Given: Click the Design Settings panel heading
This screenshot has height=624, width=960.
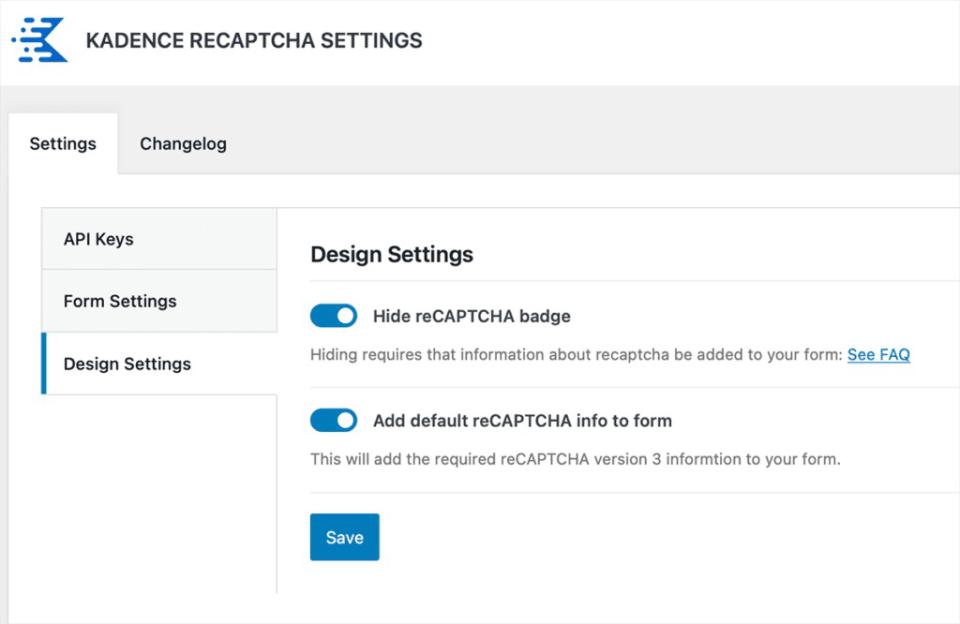Looking at the screenshot, I should 391,255.
